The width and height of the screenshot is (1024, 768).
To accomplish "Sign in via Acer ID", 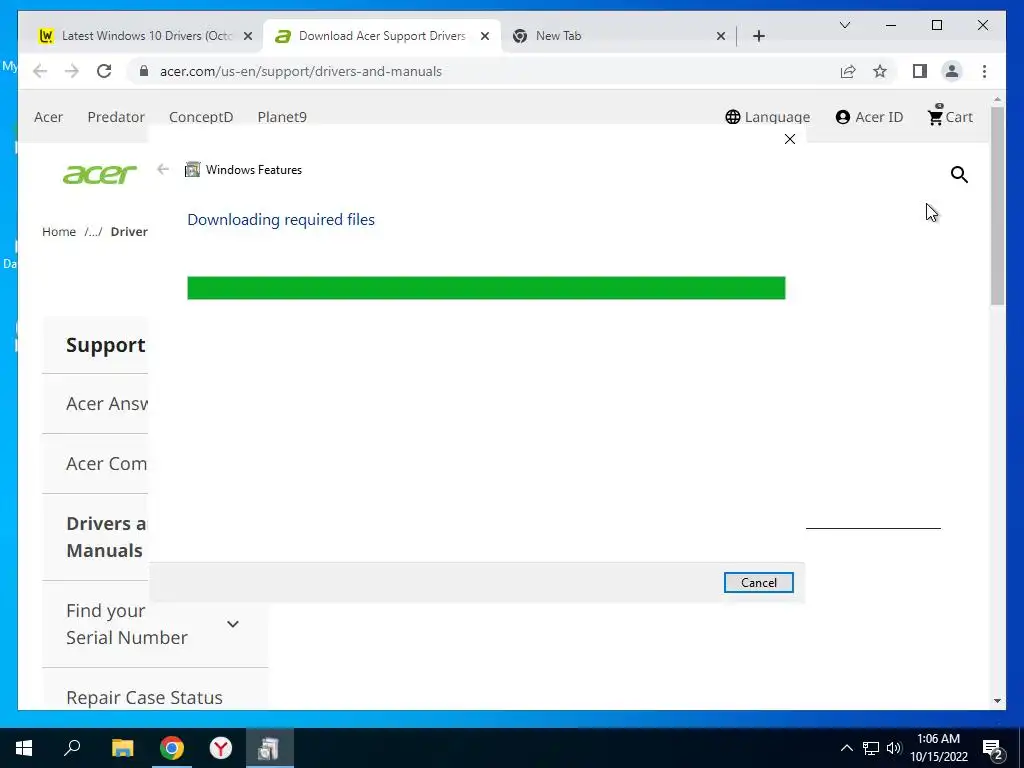I will 869,117.
